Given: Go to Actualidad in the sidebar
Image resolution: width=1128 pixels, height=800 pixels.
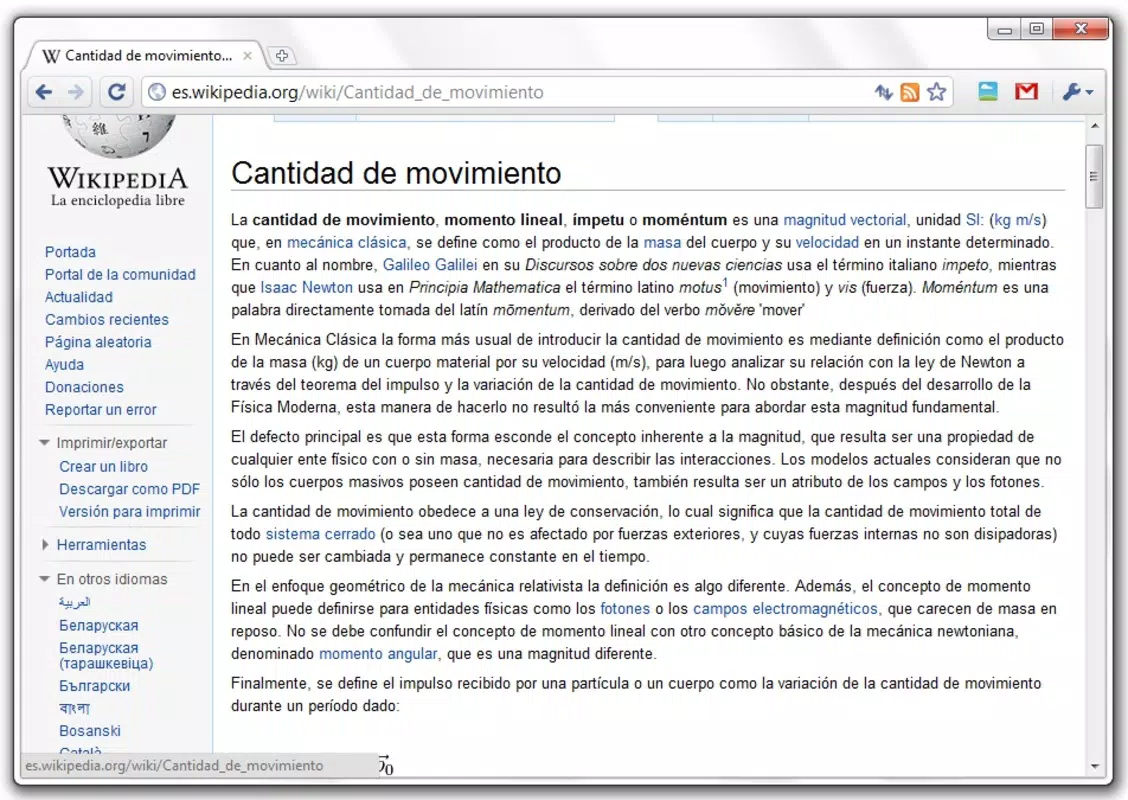Looking at the screenshot, I should 79,296.
